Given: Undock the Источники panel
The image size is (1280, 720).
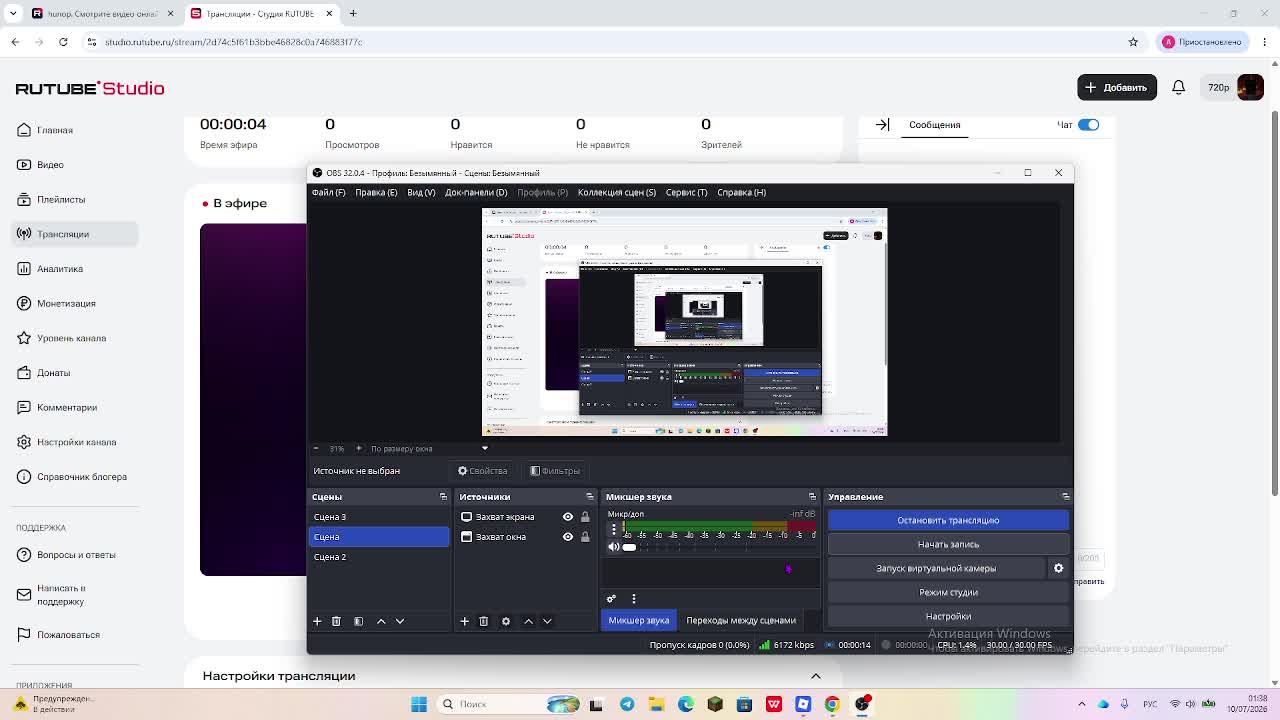Looking at the screenshot, I should point(589,497).
